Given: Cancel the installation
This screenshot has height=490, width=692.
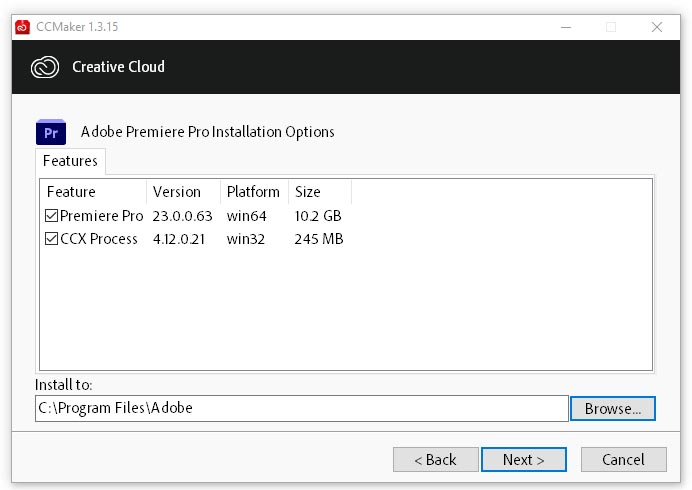Looking at the screenshot, I should 624,460.
